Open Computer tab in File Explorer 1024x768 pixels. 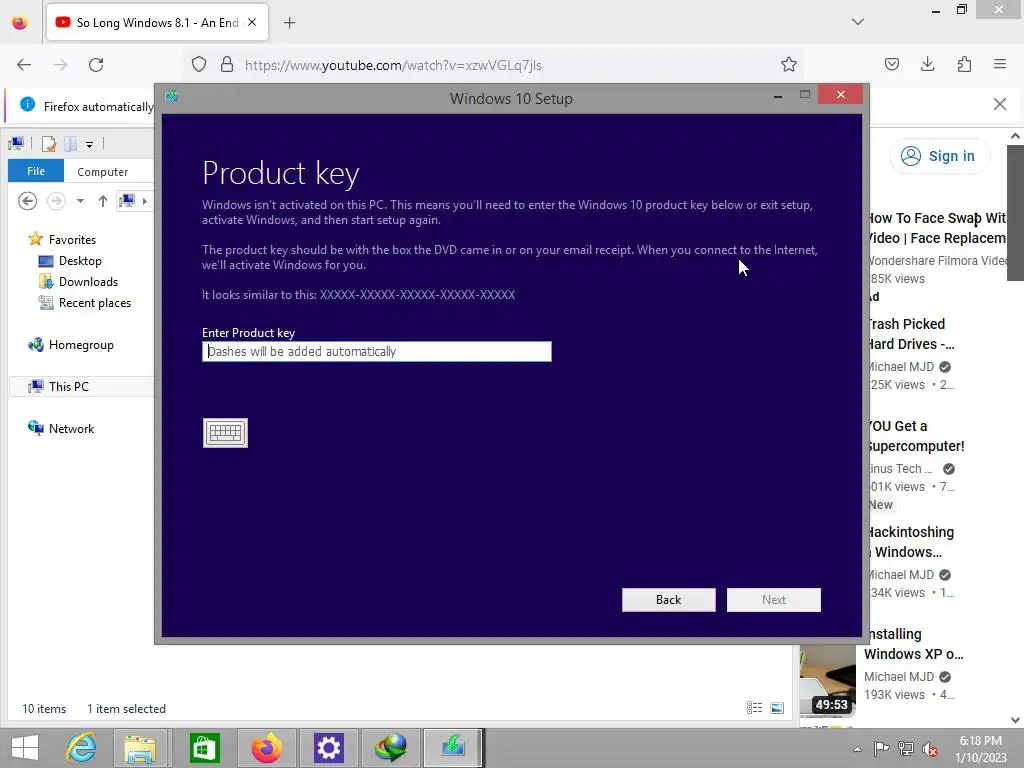pos(103,172)
